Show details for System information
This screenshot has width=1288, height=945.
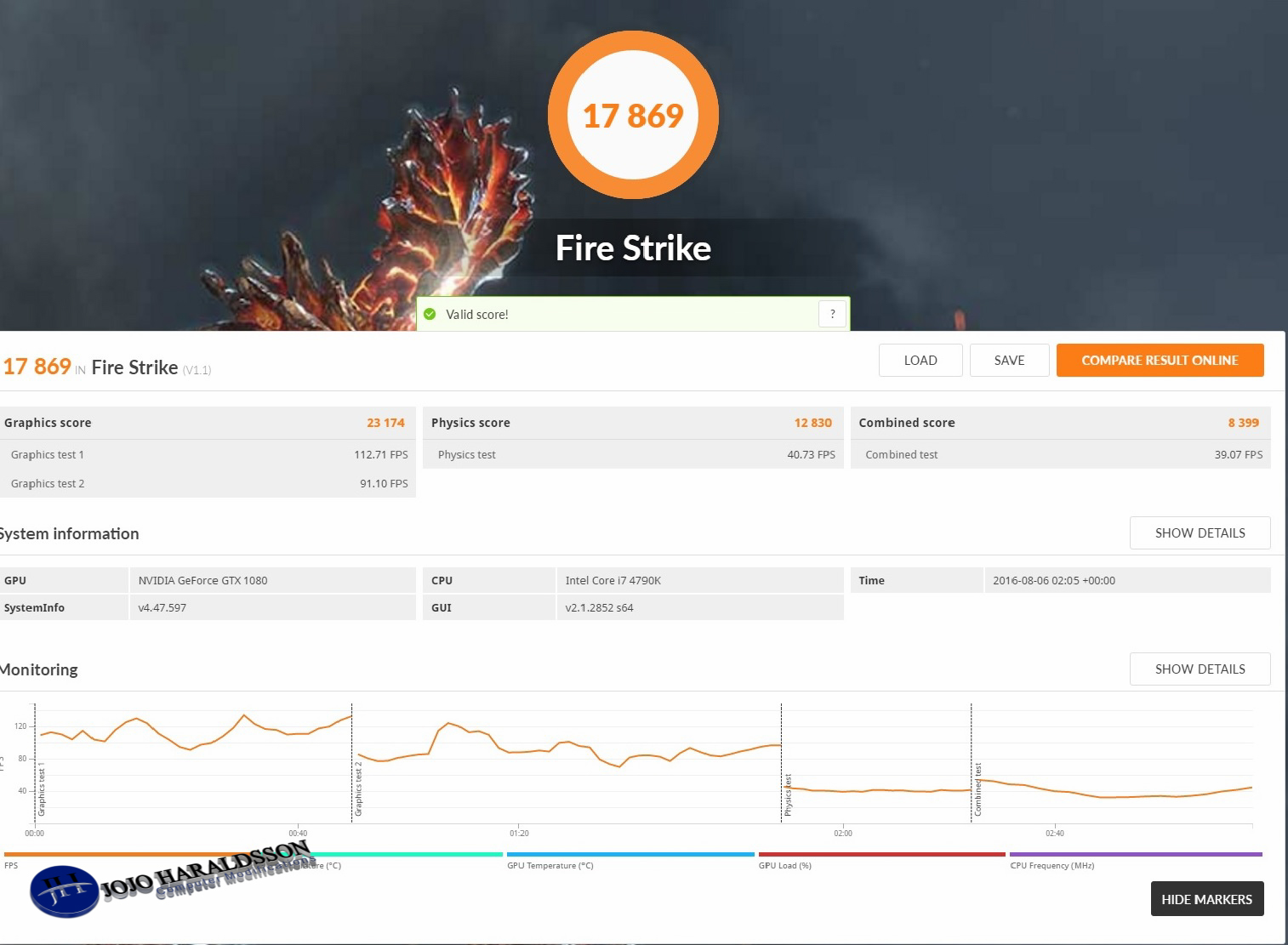tap(1200, 532)
